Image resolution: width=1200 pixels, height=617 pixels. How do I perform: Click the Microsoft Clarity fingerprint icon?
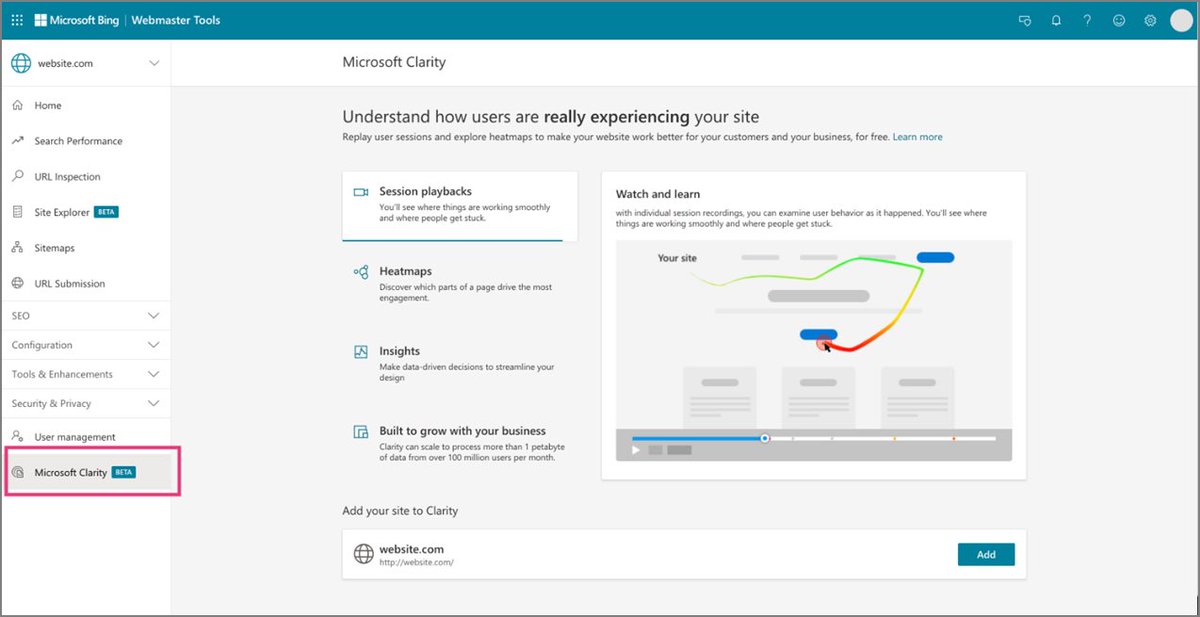pos(17,472)
